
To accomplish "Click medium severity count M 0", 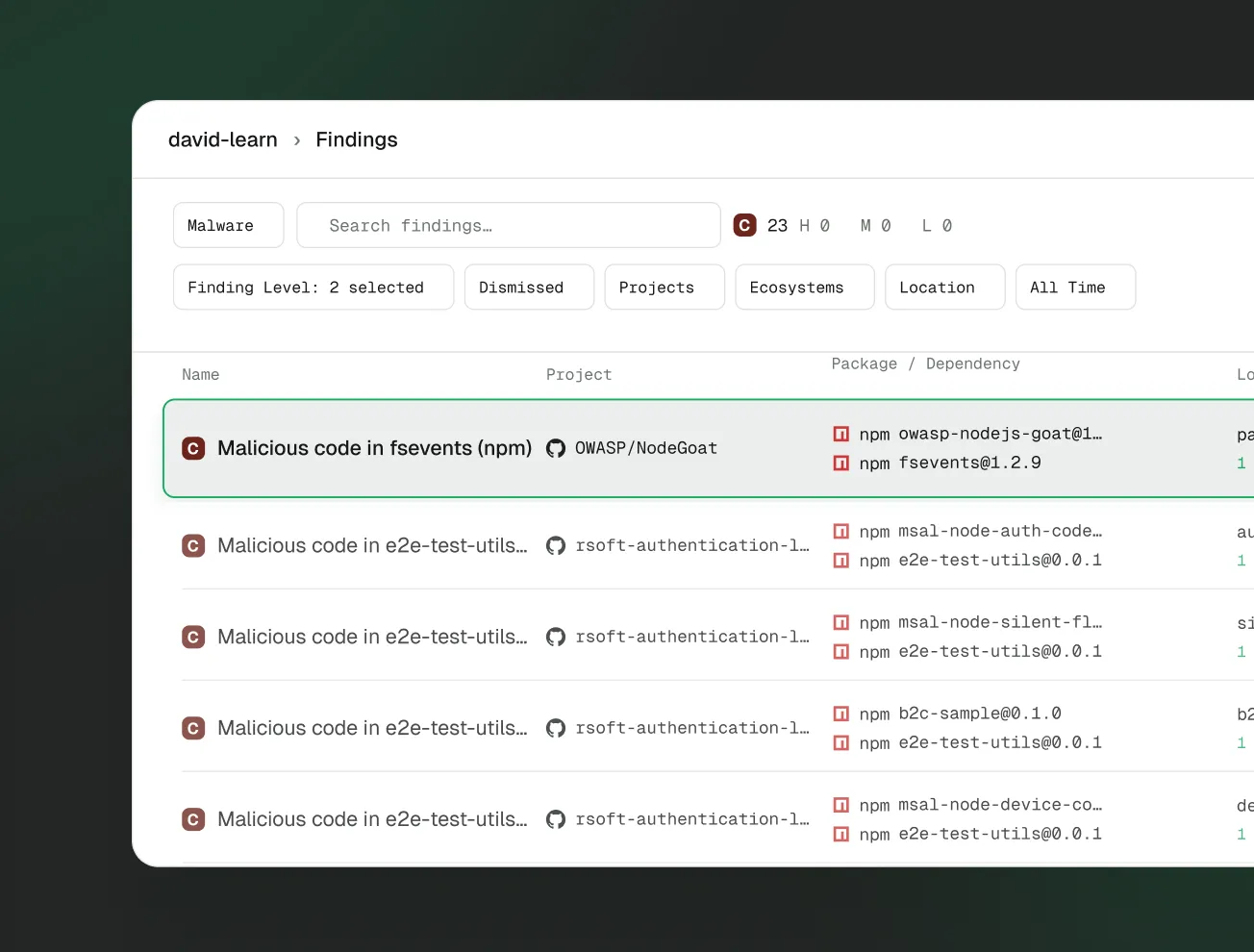I will tap(876, 225).
